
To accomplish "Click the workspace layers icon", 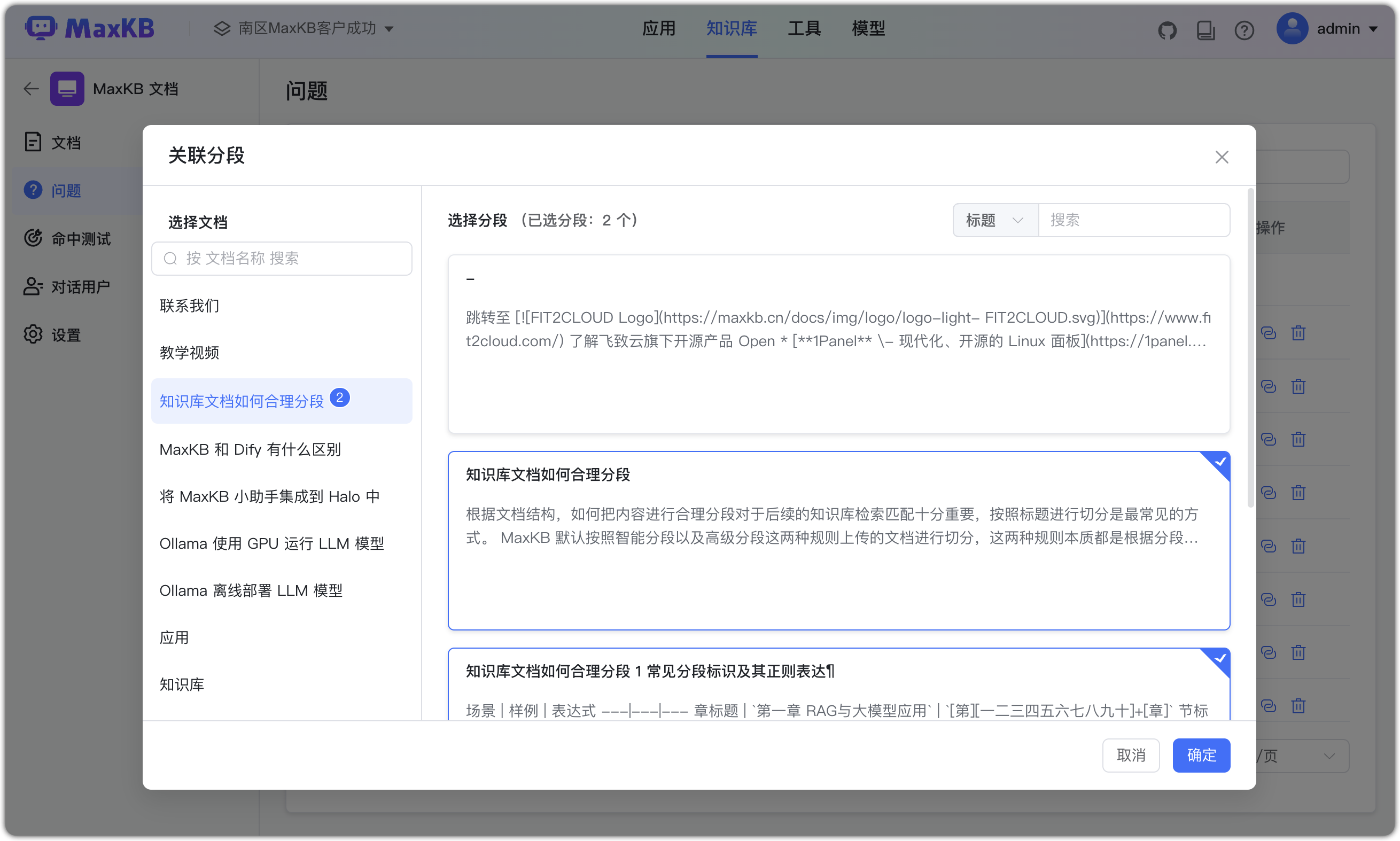I will [x=222, y=28].
